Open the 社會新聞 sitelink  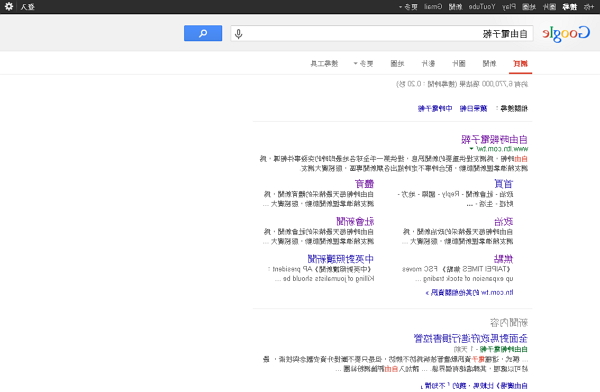click(355, 221)
